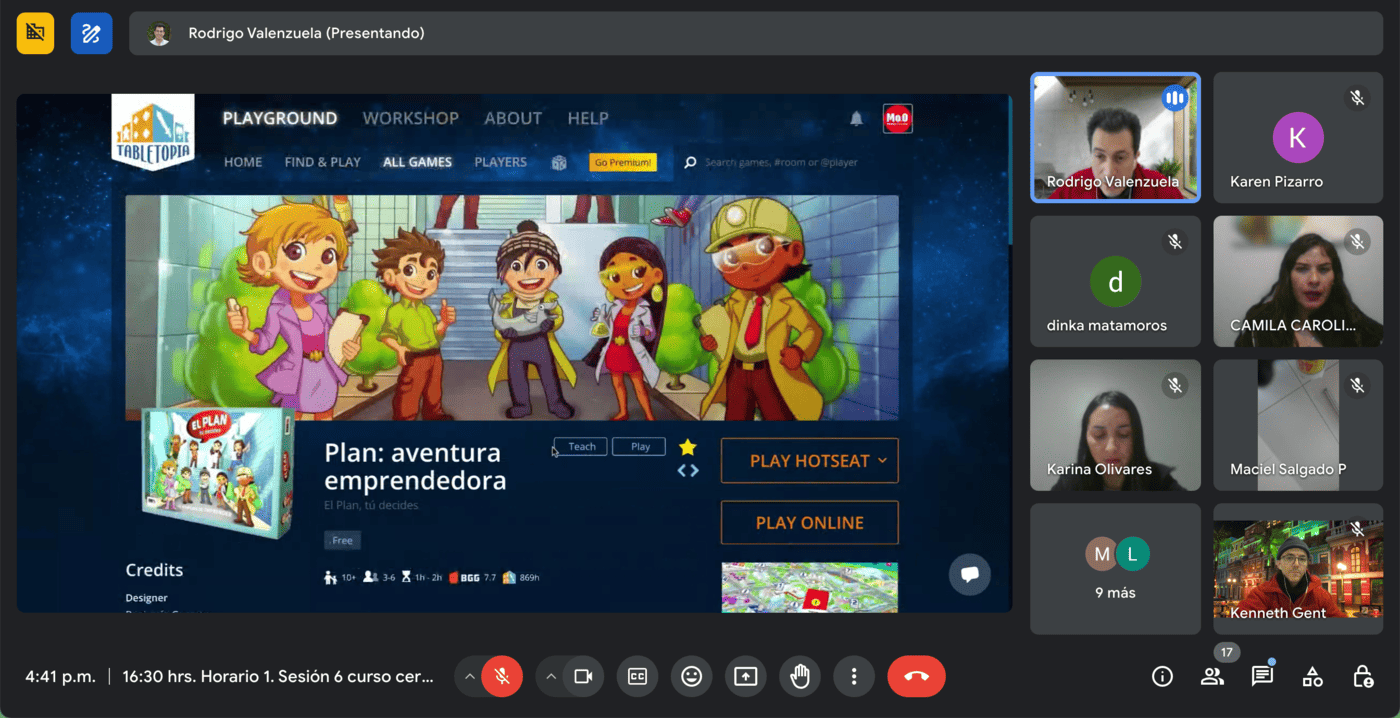Image resolution: width=1400 pixels, height=718 pixels.
Task: Select CAMILA CAROLI... video tile
Action: [1298, 282]
